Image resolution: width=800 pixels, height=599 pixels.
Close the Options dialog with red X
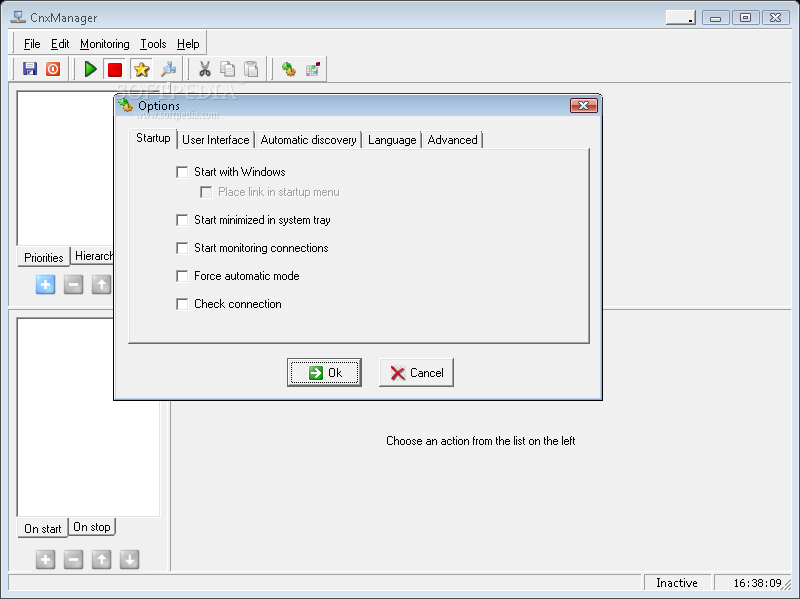point(584,106)
